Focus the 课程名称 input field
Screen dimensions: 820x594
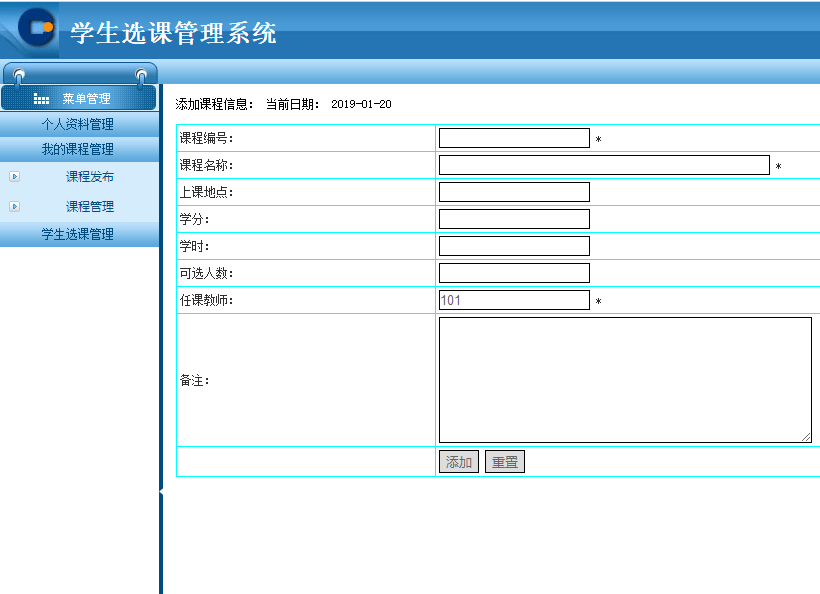tap(604, 165)
